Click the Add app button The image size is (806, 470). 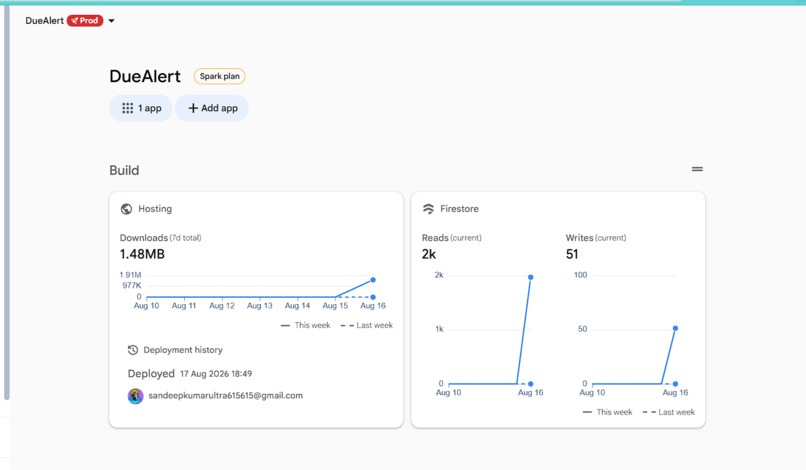(x=212, y=108)
